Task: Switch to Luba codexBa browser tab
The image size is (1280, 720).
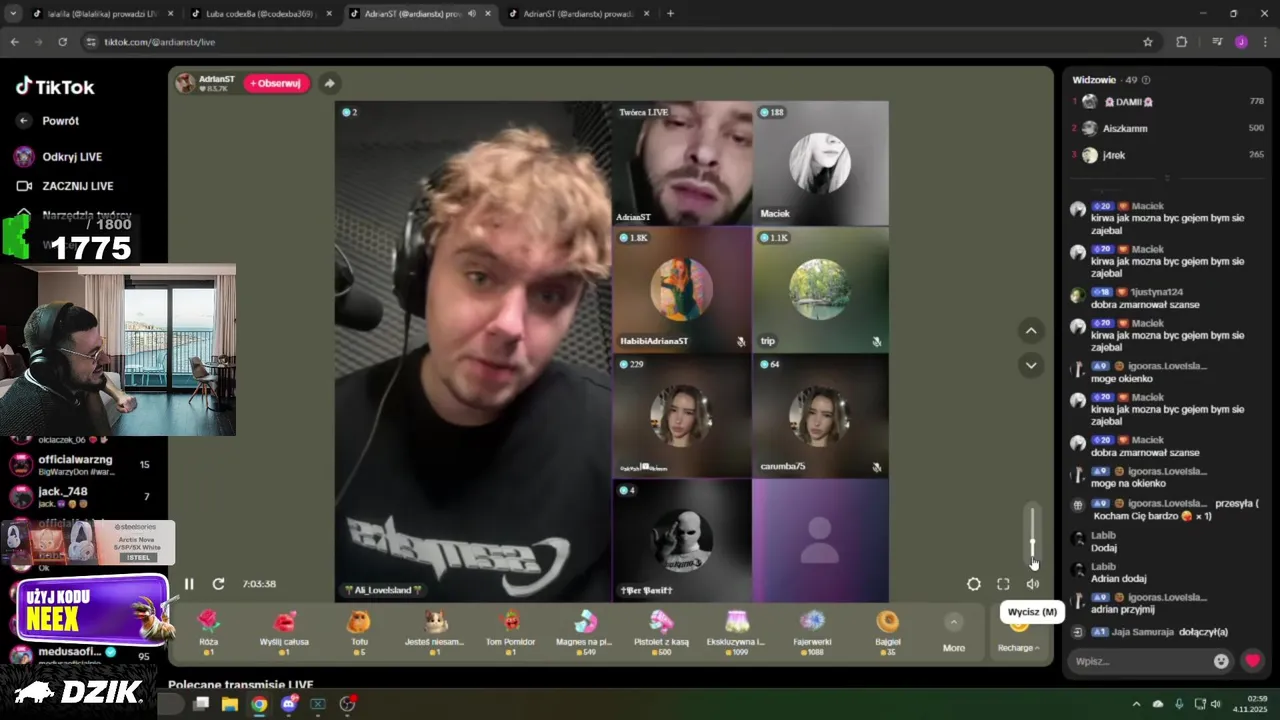Action: pyautogui.click(x=260, y=14)
